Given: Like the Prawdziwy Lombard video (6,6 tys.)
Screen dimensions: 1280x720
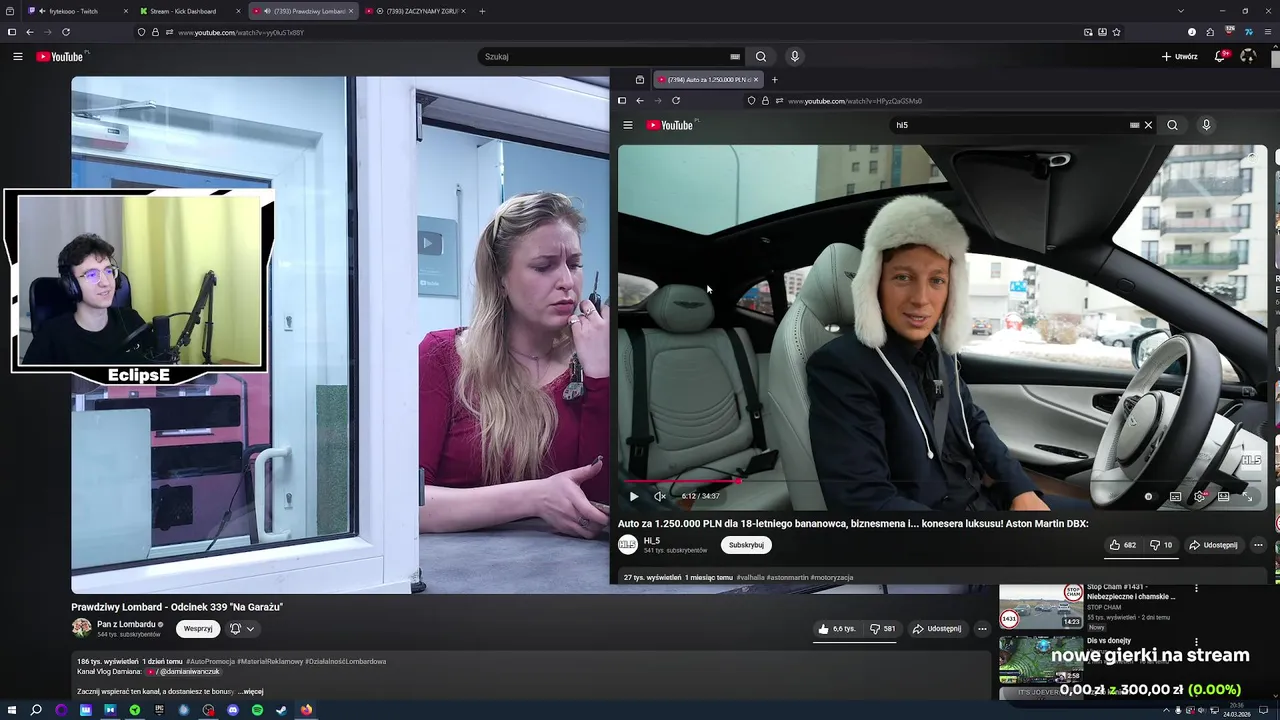Looking at the screenshot, I should coord(837,629).
